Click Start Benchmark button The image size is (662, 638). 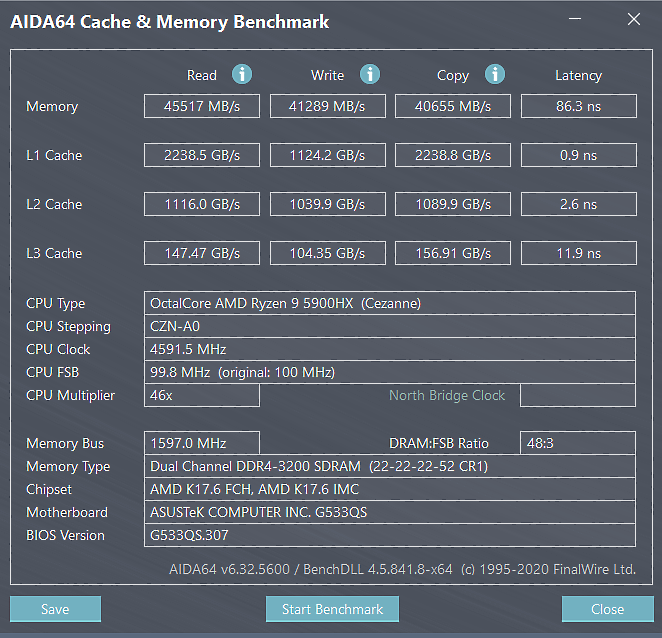tap(332, 609)
